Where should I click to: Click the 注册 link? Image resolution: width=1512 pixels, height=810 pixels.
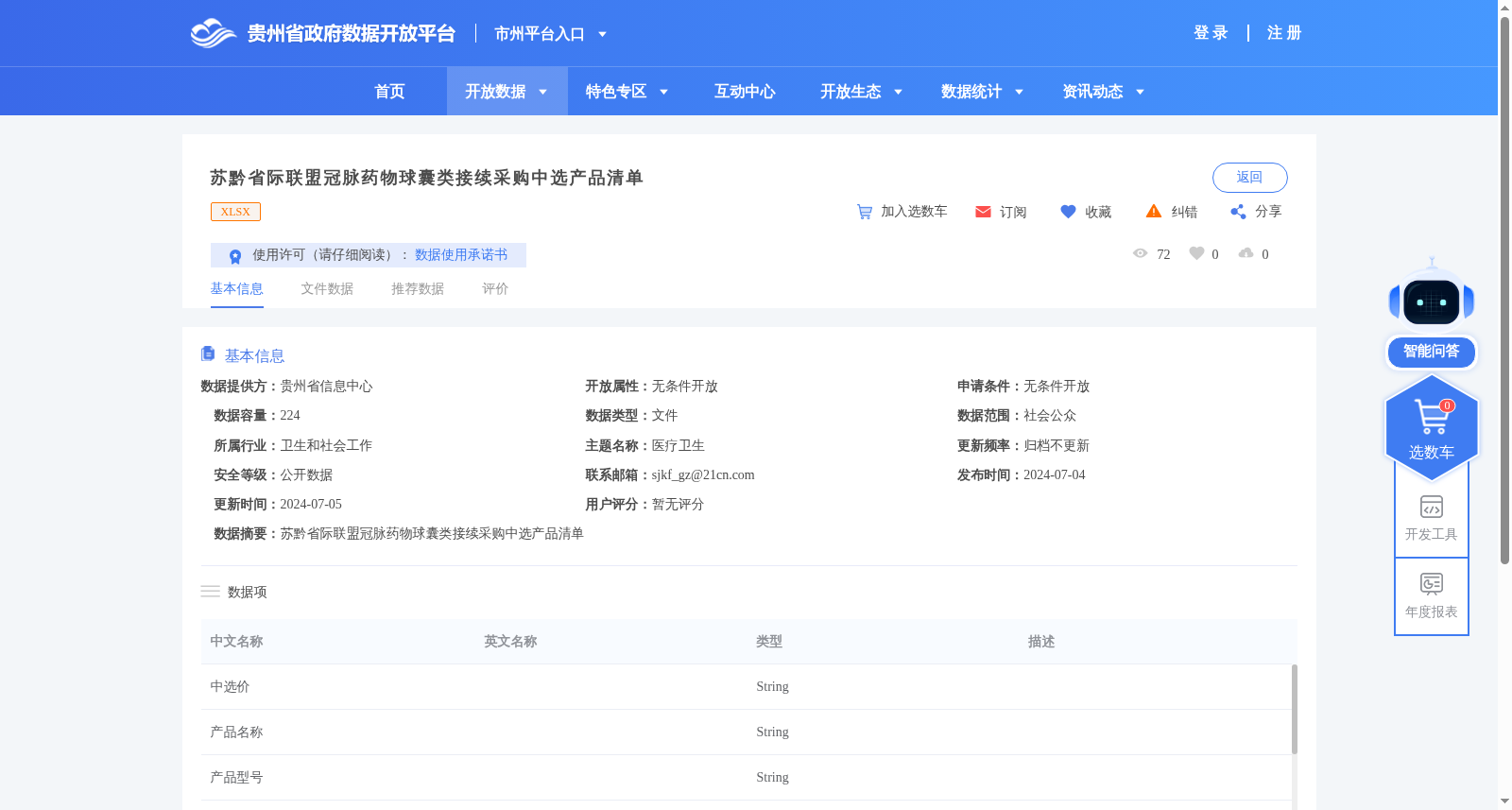pyautogui.click(x=1284, y=33)
